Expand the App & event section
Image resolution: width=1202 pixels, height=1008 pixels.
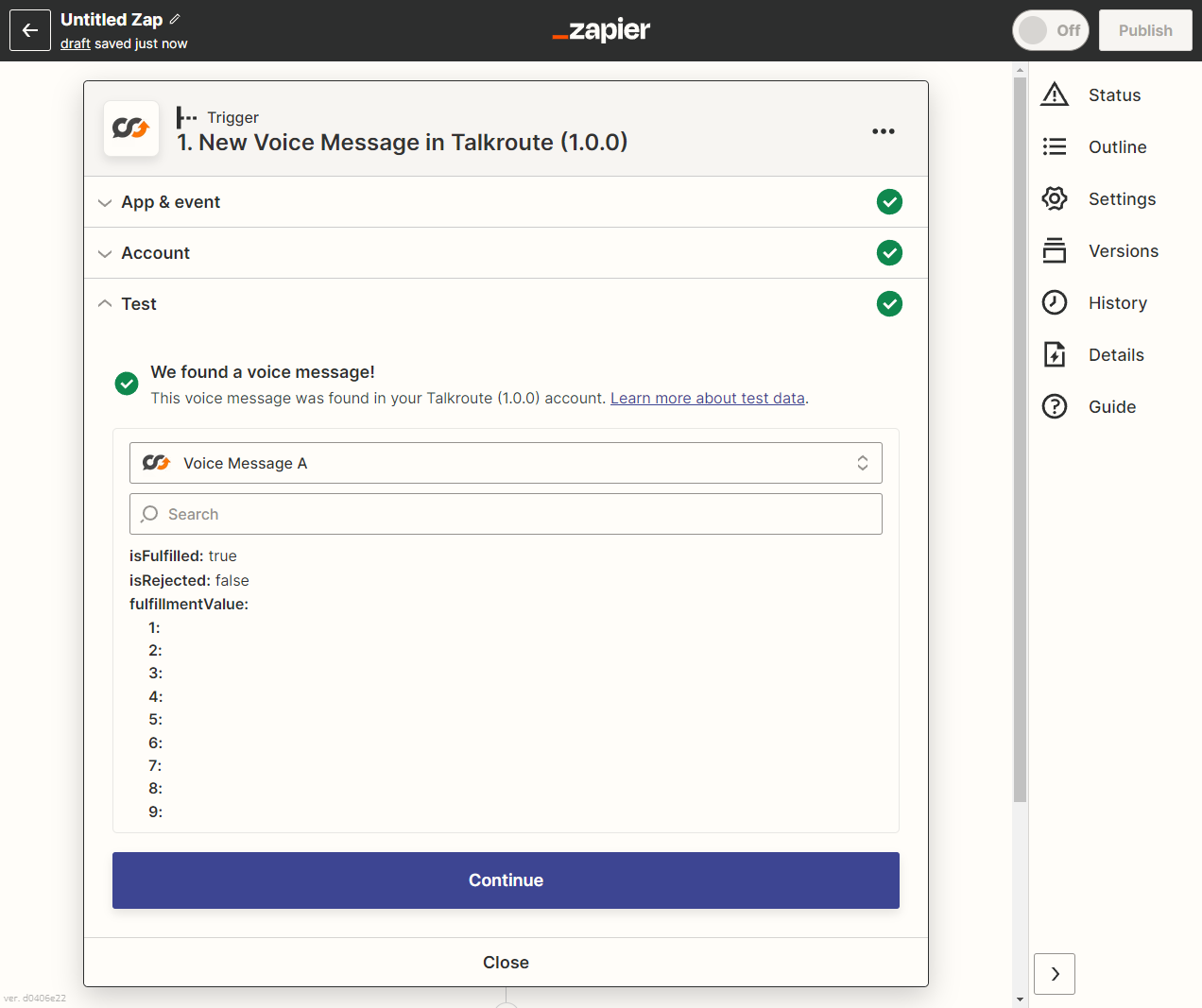[x=506, y=202]
